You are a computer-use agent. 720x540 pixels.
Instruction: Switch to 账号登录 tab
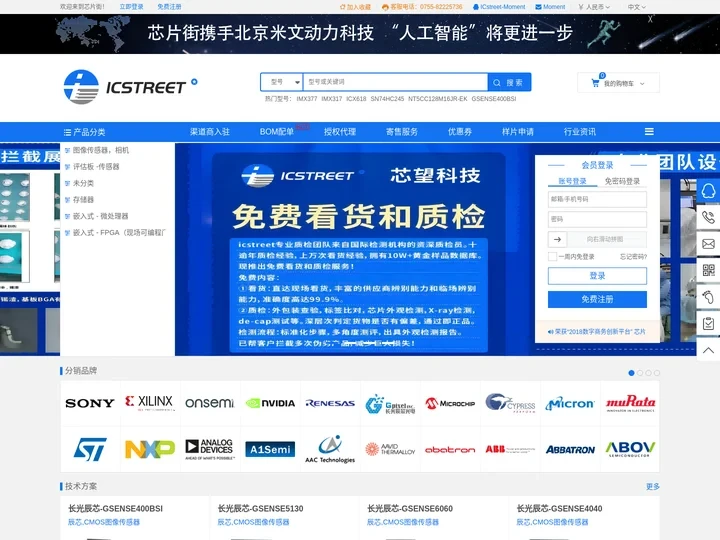(572, 181)
